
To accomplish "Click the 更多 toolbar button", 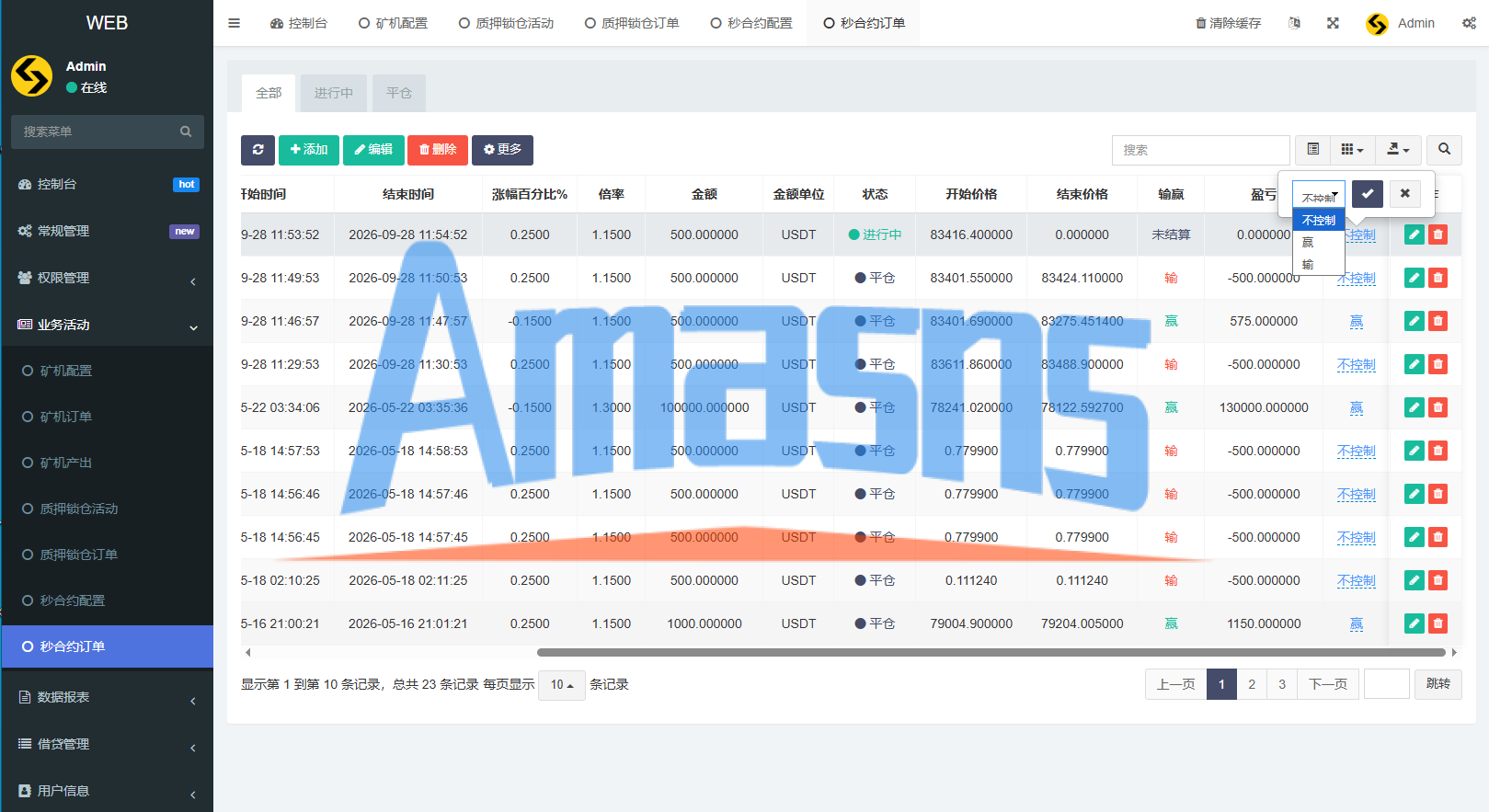I will point(502,150).
